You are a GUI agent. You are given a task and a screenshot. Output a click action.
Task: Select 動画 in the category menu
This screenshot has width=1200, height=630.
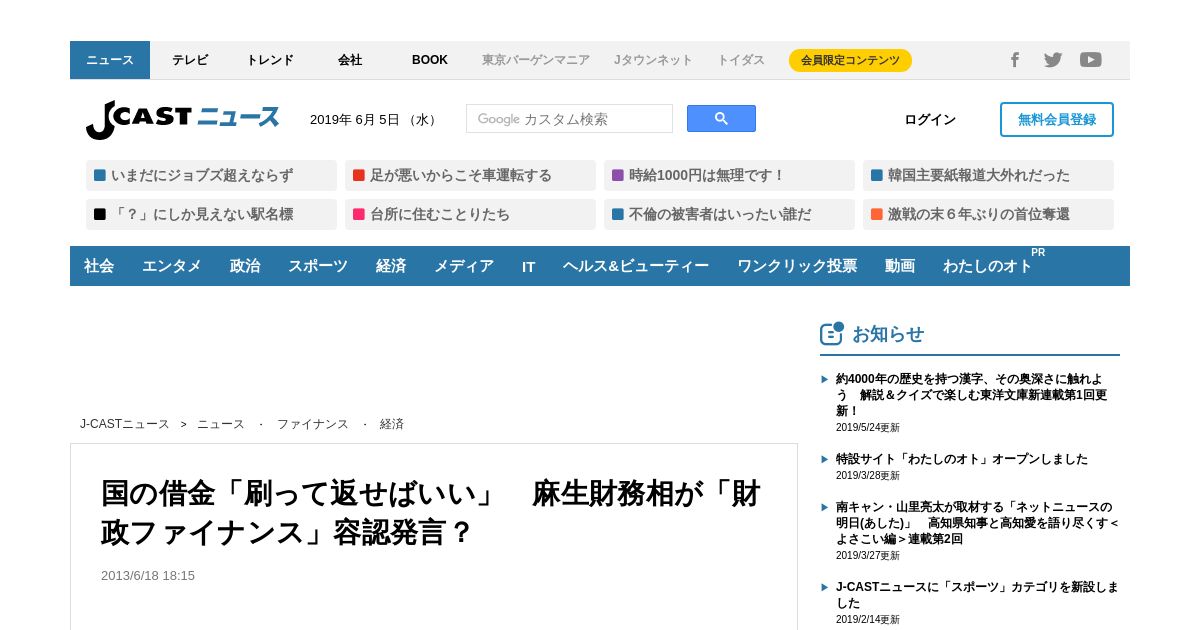coord(900,266)
